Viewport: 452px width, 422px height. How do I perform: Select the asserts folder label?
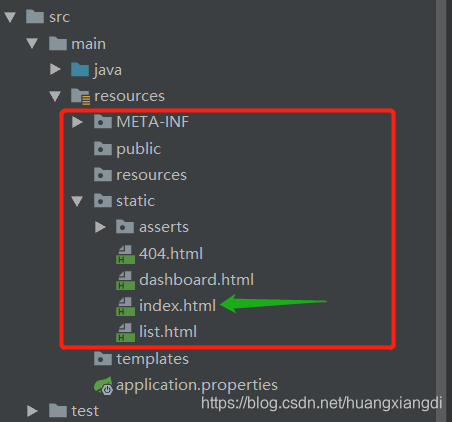164,227
